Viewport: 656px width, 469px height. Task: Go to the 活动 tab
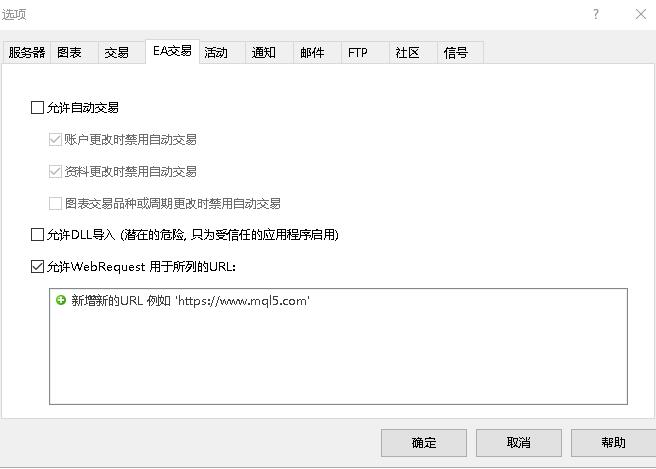coord(222,53)
